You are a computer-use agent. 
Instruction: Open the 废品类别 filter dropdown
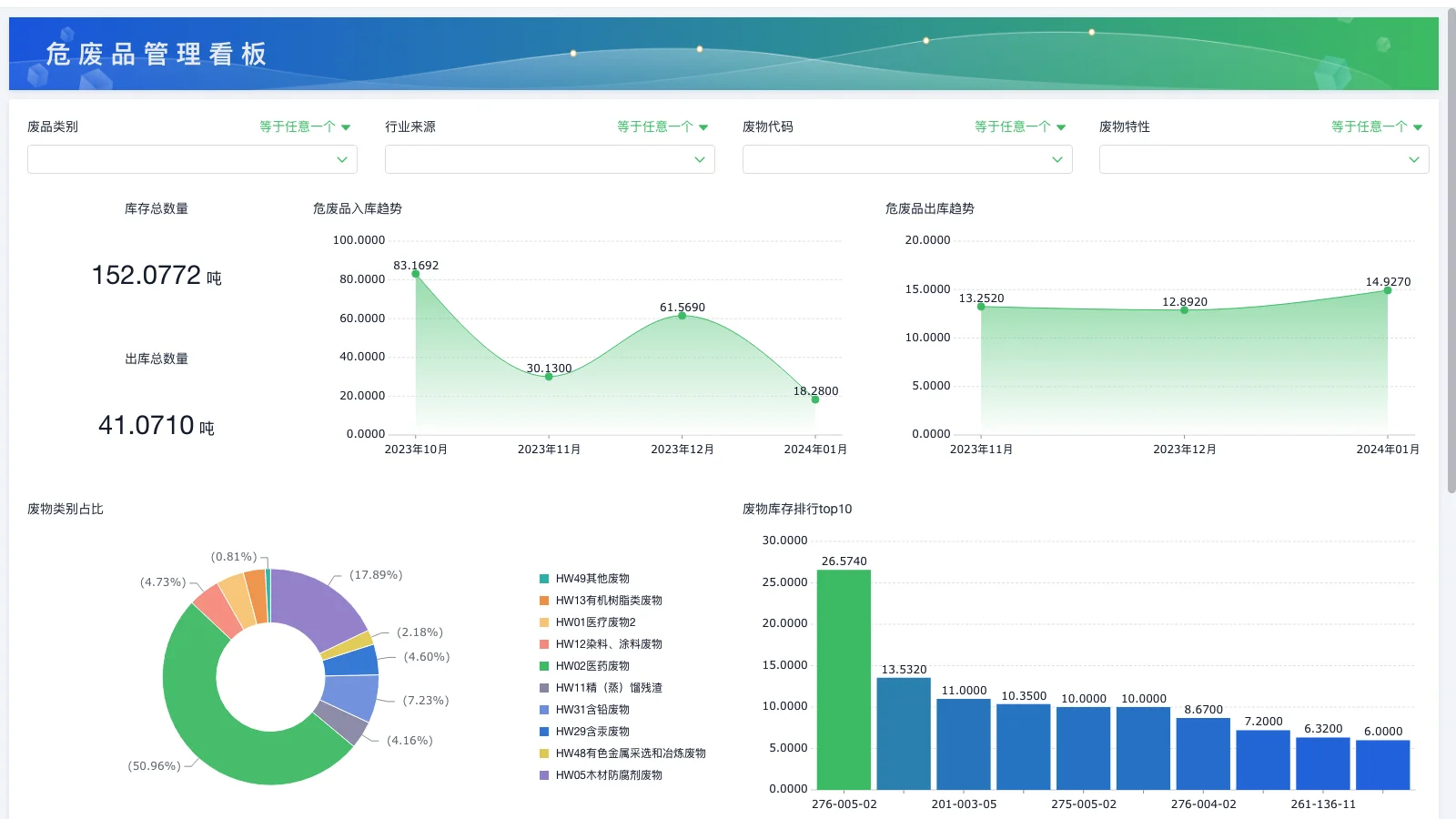tap(191, 159)
